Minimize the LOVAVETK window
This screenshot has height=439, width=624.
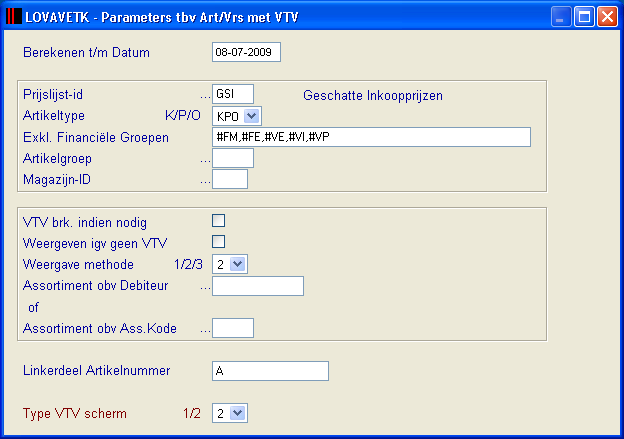[x=561, y=17]
